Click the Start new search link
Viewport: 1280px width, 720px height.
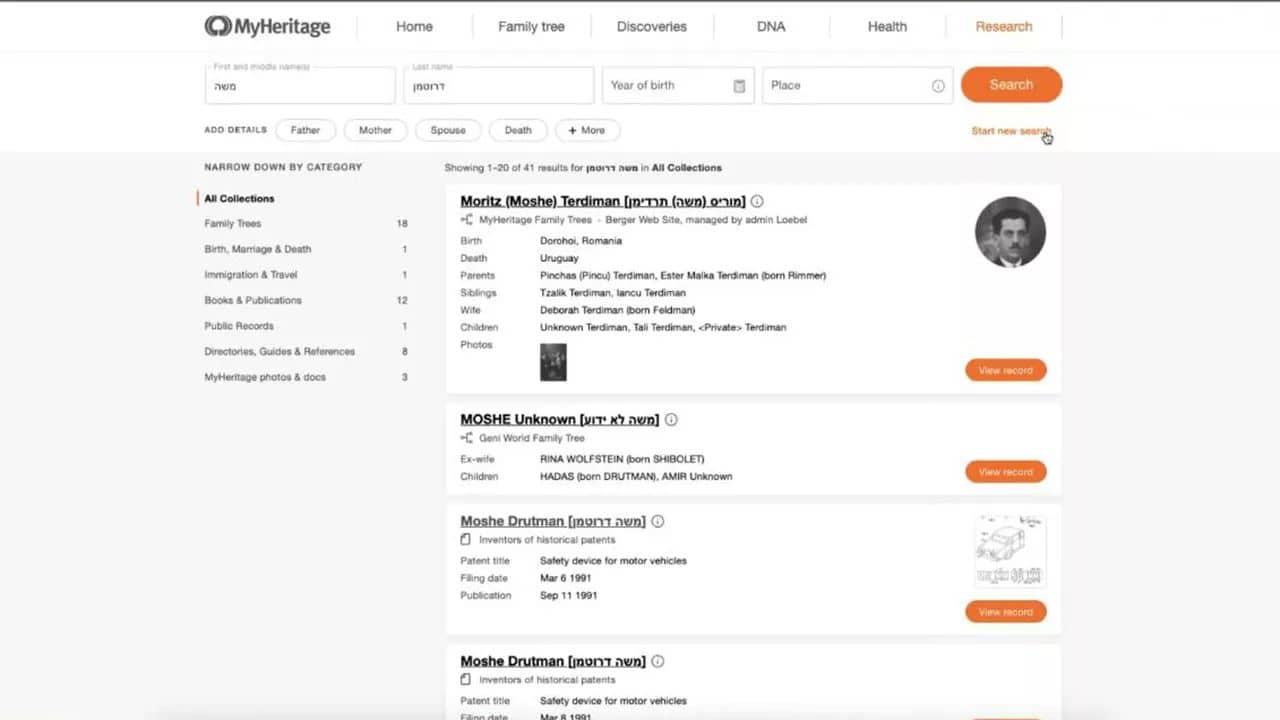(x=1010, y=131)
